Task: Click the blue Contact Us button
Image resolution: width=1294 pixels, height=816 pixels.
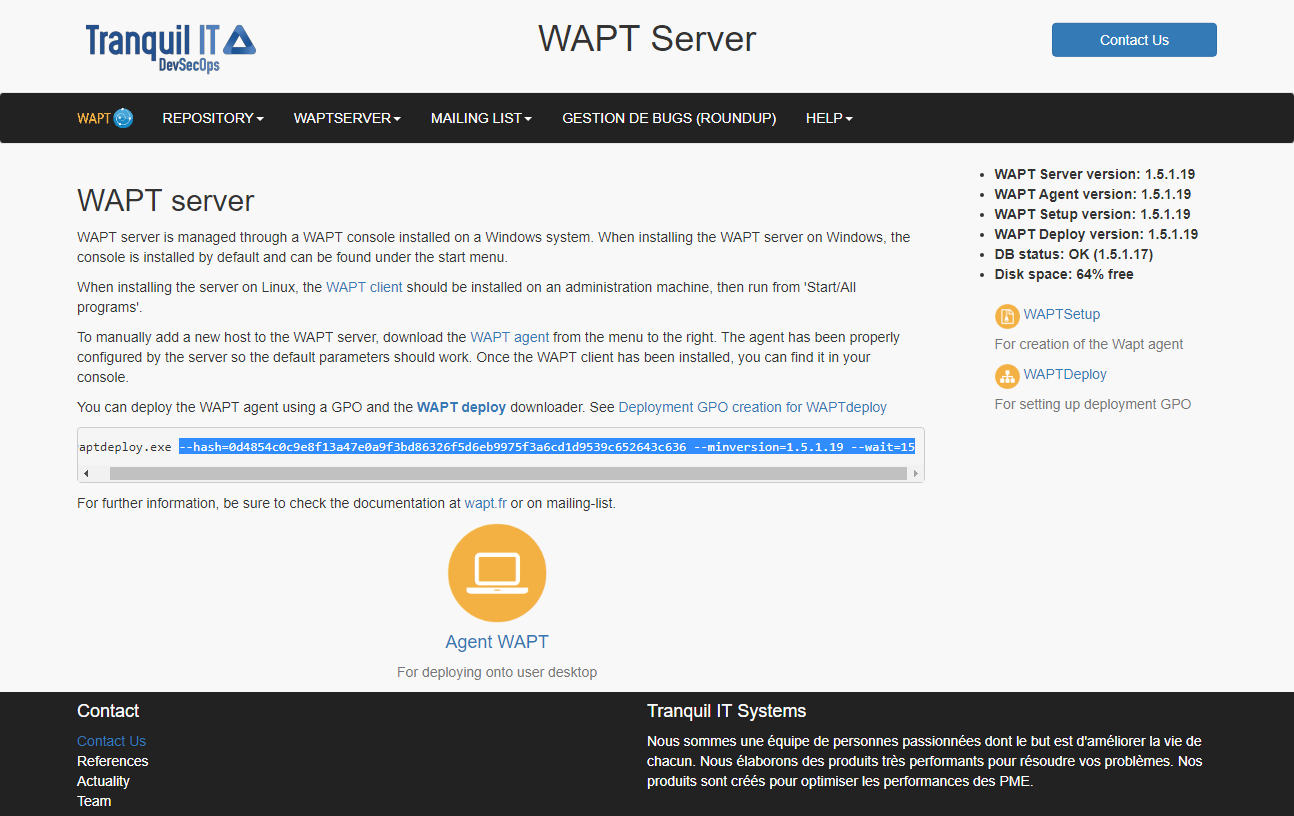Action: point(1134,40)
